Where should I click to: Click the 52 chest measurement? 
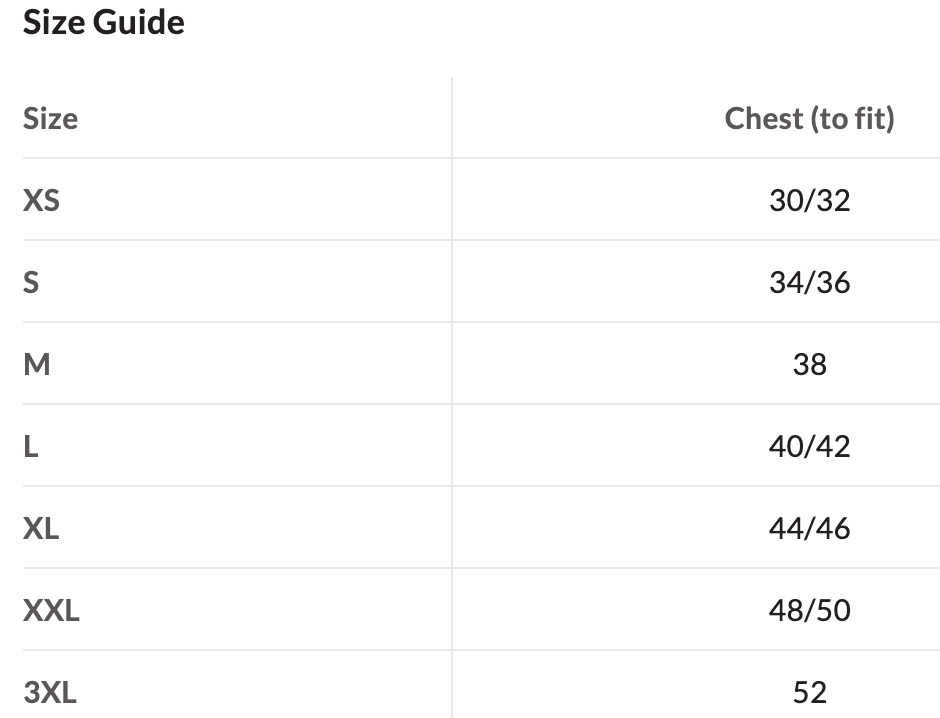(x=809, y=693)
